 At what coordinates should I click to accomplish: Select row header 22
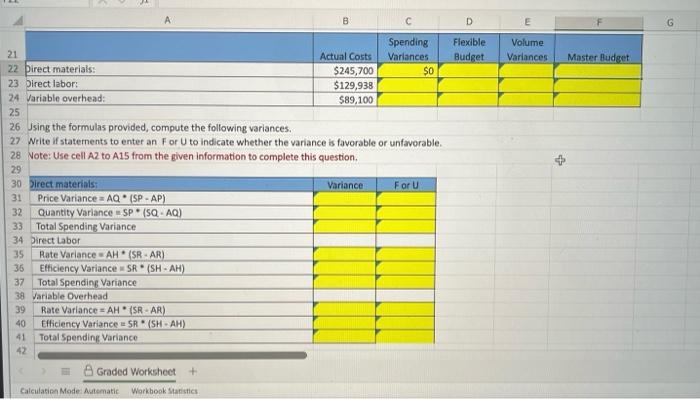click(x=13, y=69)
